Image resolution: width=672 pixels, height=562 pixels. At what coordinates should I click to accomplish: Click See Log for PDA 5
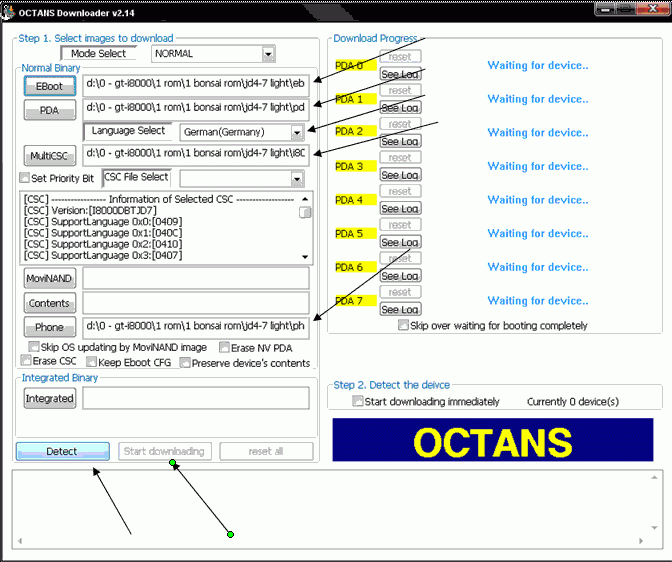click(x=400, y=242)
